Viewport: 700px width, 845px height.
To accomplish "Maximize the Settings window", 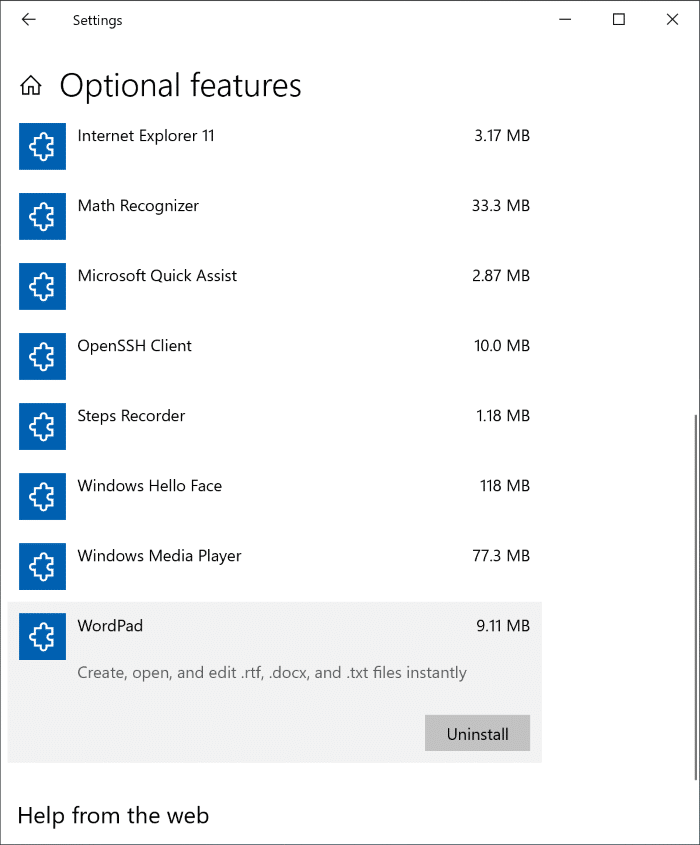I will 619,20.
